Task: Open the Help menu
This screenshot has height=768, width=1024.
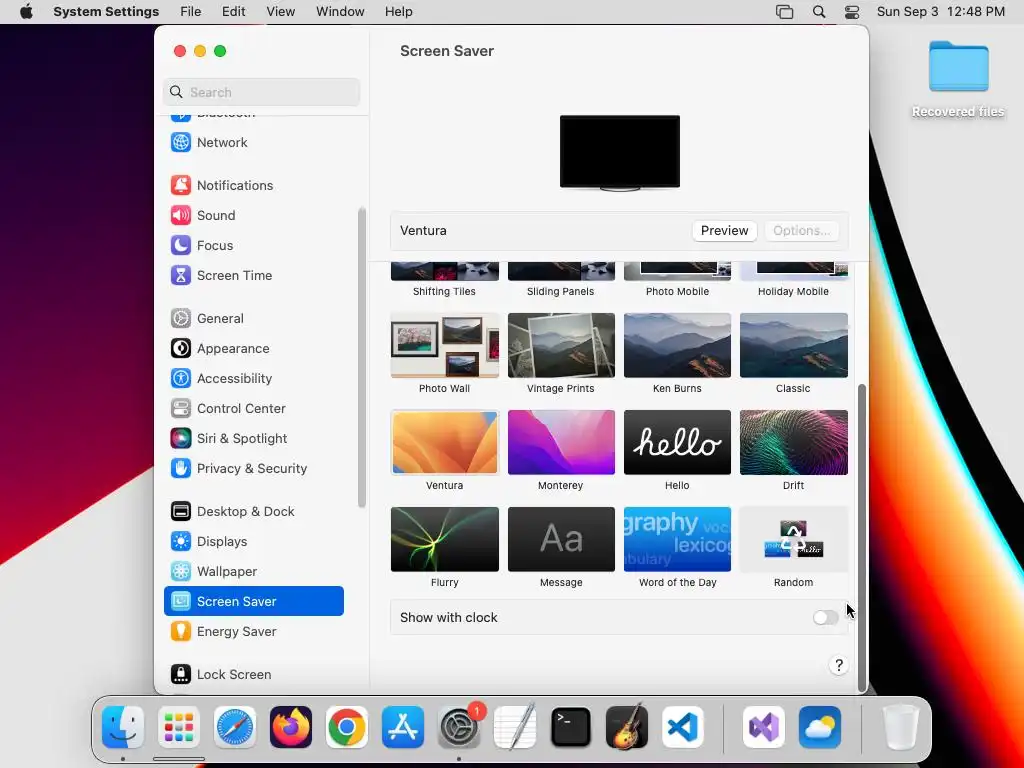Action: point(398,12)
